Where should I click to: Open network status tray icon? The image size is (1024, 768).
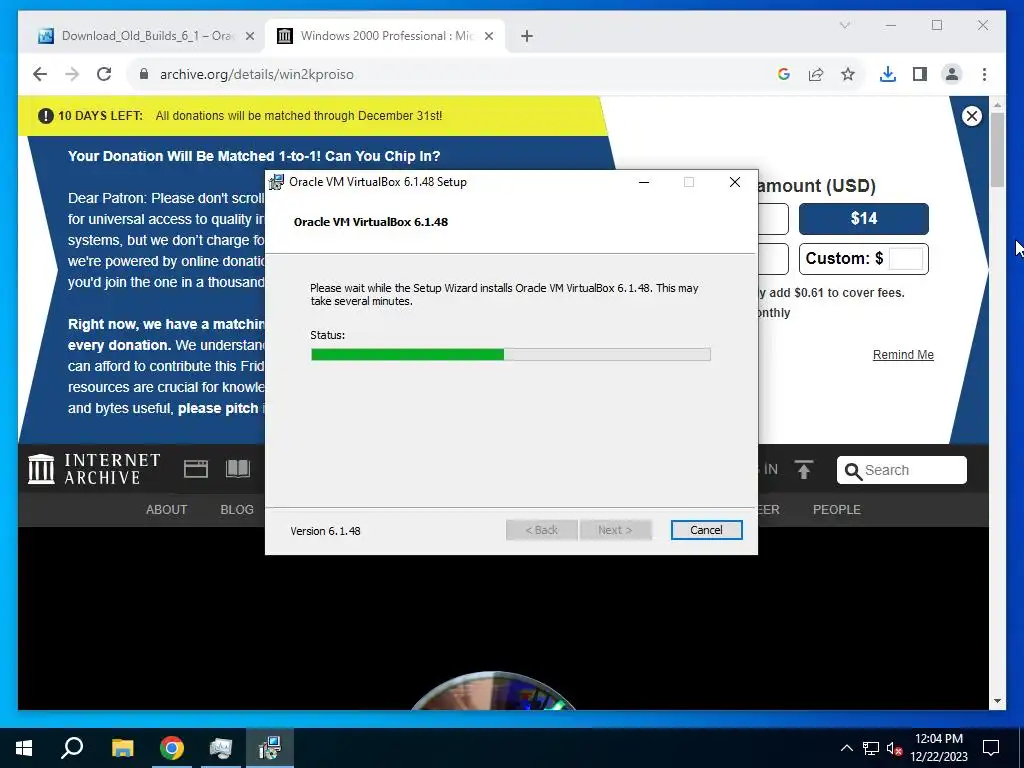tap(871, 748)
